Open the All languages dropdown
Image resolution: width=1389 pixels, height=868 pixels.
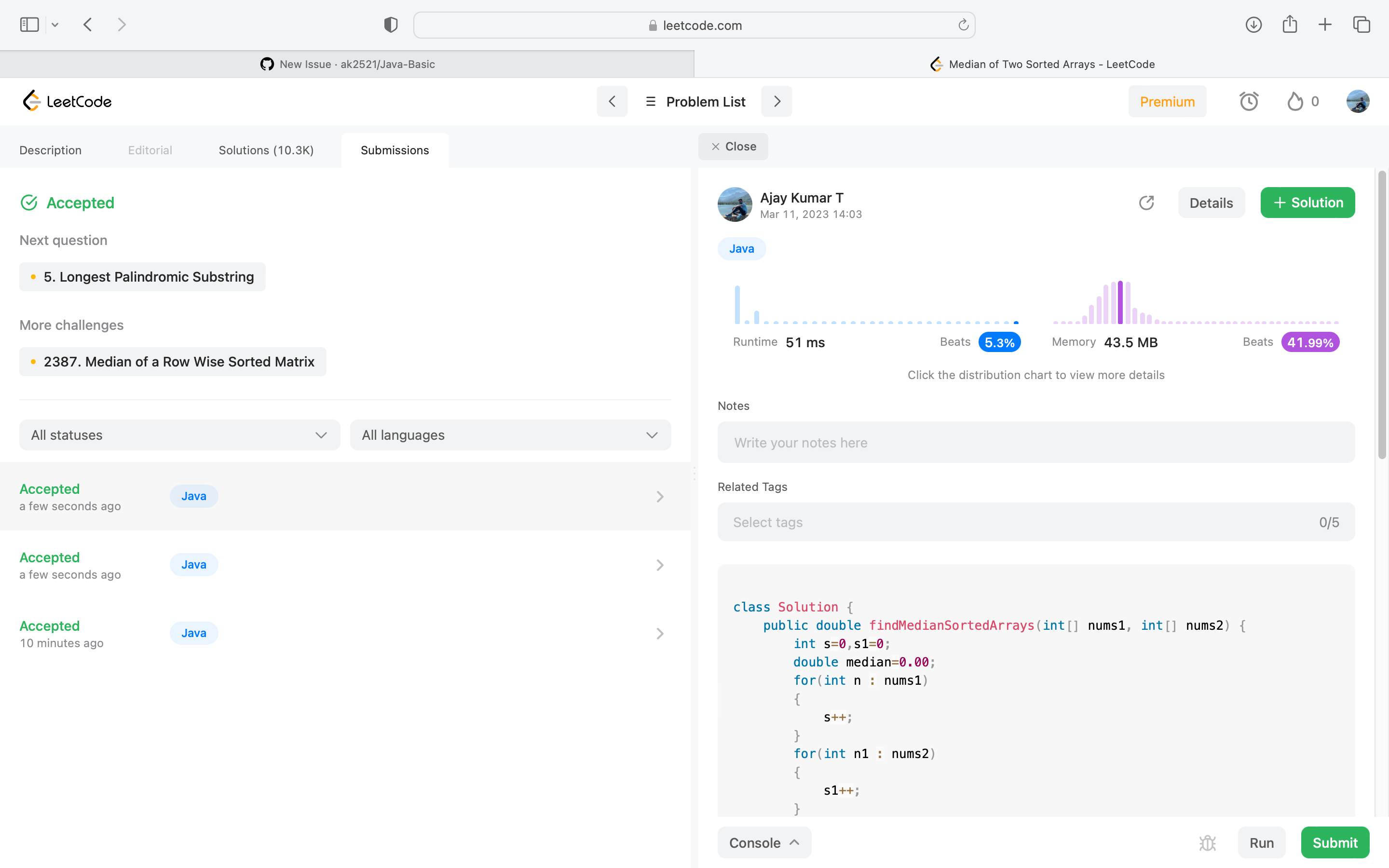click(510, 435)
